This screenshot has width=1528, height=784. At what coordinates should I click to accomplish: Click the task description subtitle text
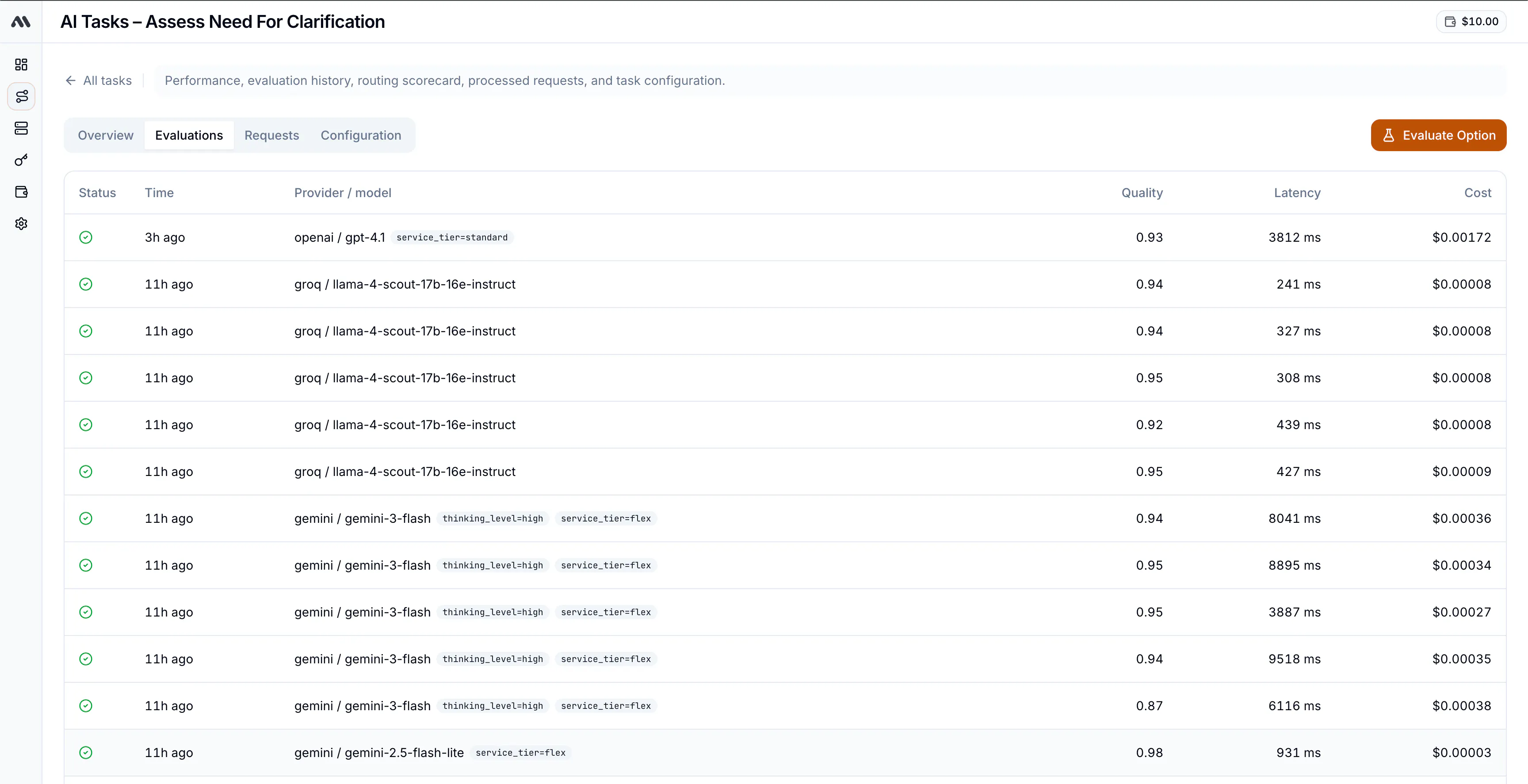point(445,80)
